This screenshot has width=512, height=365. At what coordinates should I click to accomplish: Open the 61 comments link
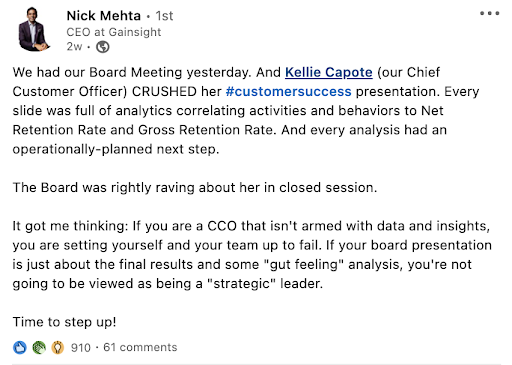click(140, 347)
